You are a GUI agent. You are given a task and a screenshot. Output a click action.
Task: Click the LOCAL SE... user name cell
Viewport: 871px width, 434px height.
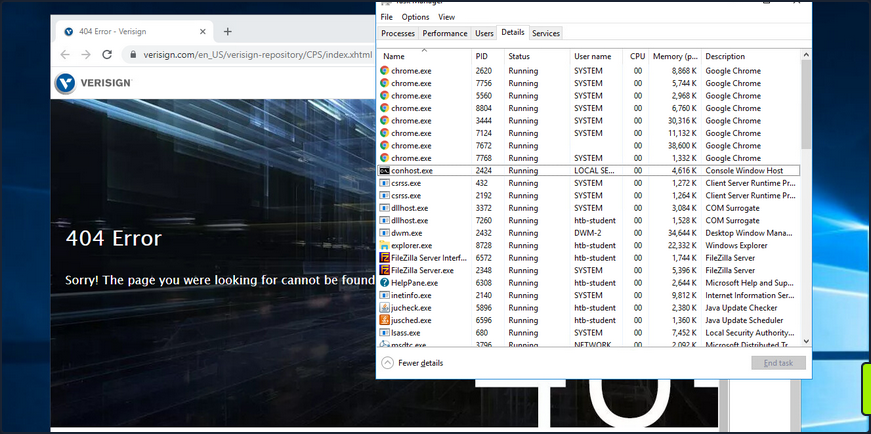tap(594, 171)
